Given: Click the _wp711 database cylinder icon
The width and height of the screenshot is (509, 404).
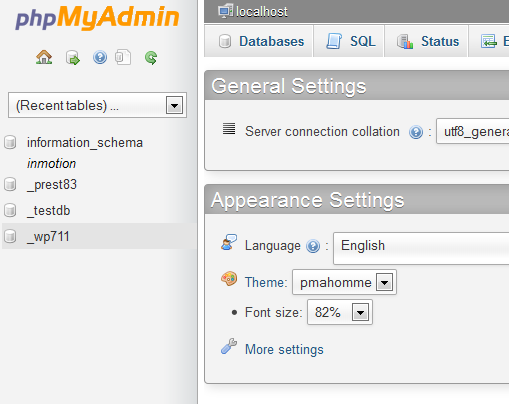Looking at the screenshot, I should coord(10,236).
